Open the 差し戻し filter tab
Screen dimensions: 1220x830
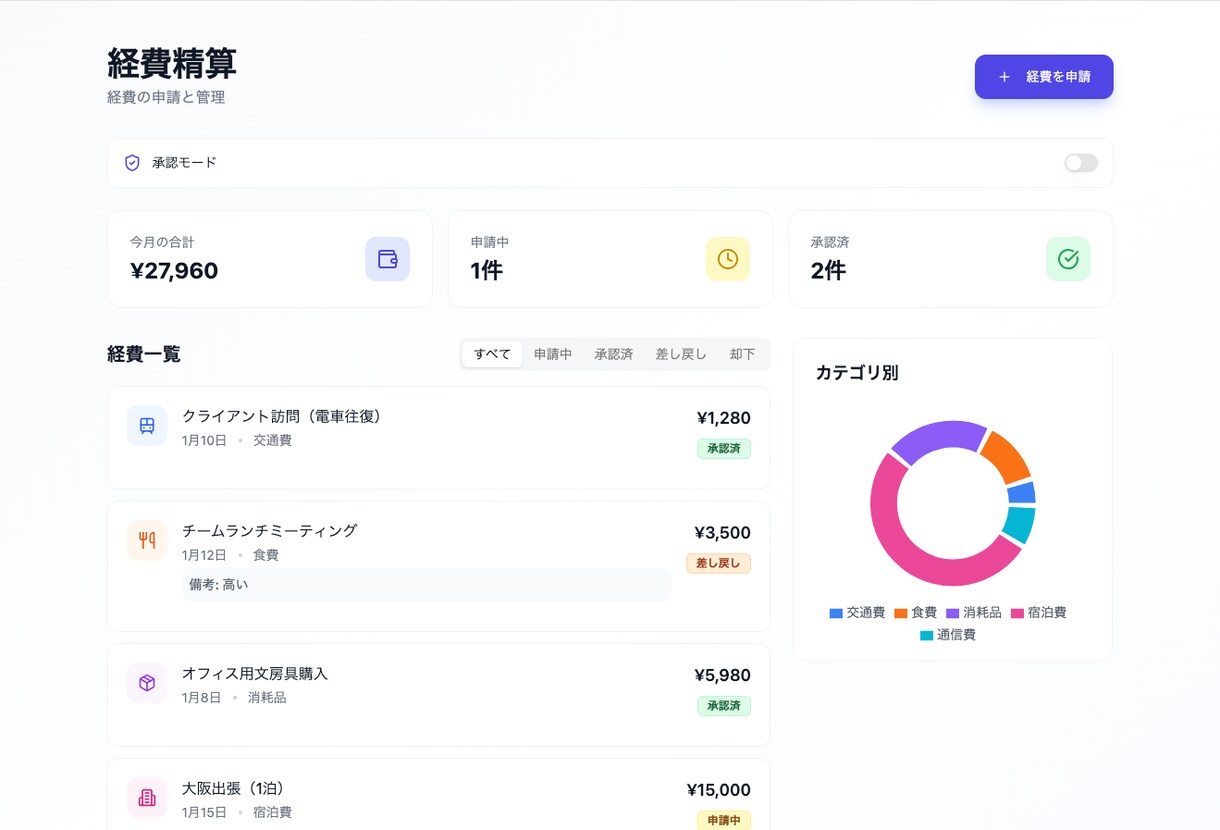point(681,354)
